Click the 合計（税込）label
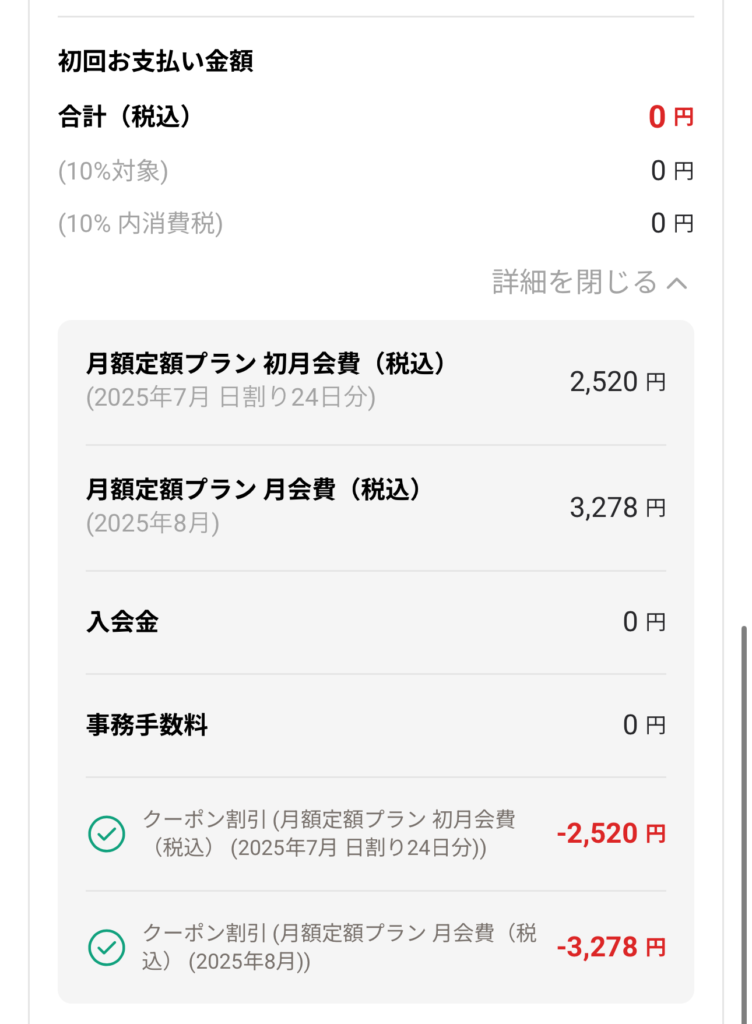Screen dimensions: 752x1024 coord(125,118)
